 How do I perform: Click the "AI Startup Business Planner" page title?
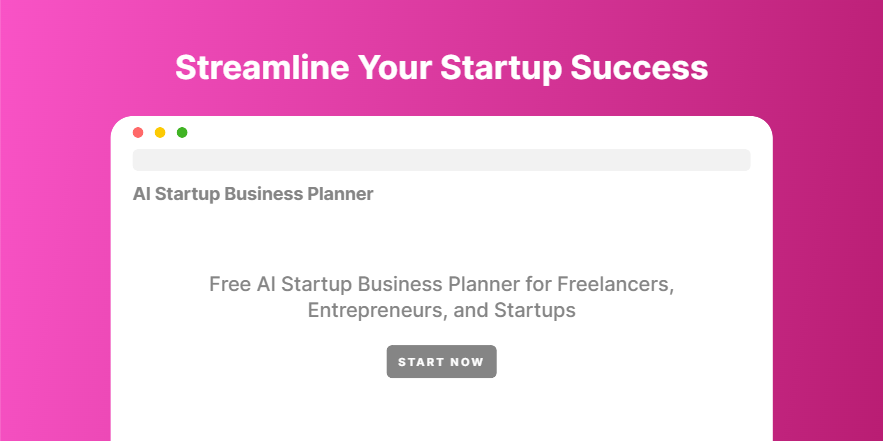[x=253, y=194]
